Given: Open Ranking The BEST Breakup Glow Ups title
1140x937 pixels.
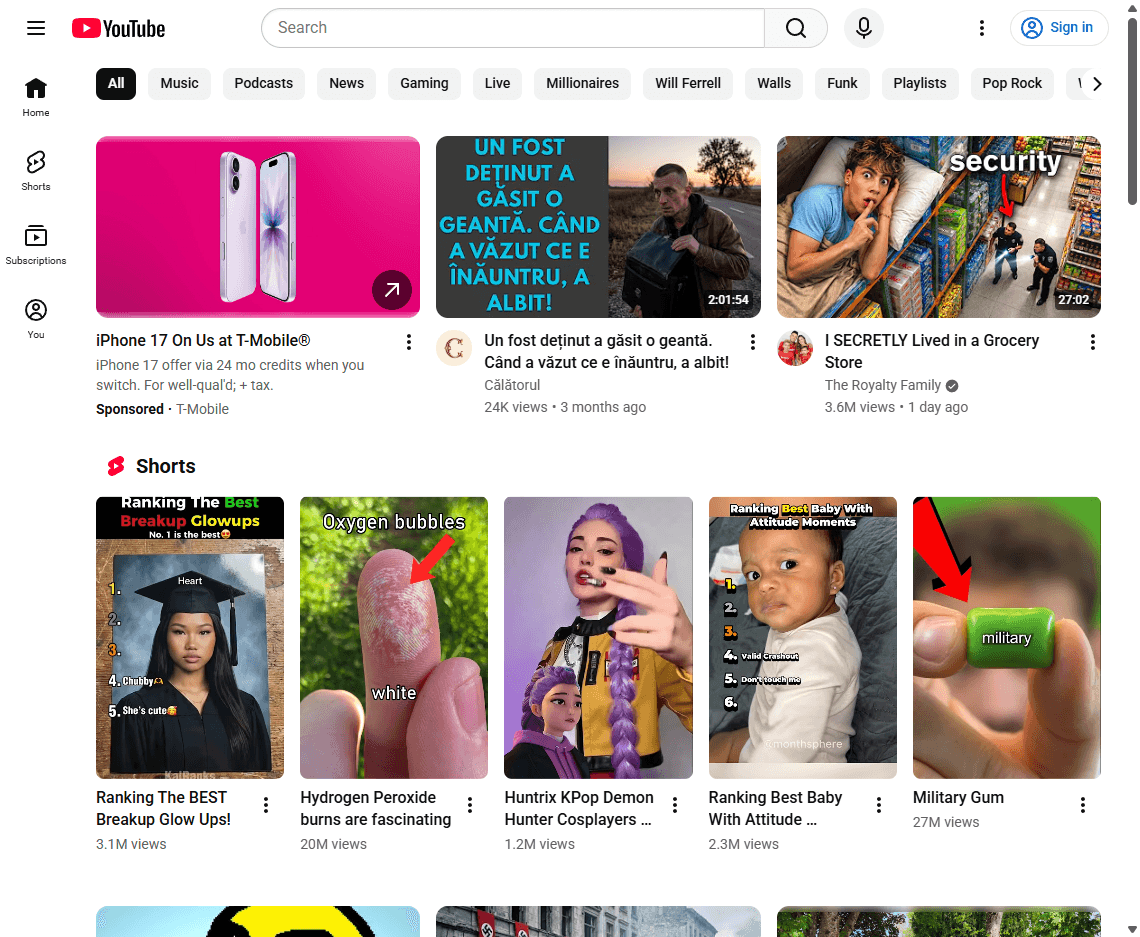Looking at the screenshot, I should click(164, 808).
